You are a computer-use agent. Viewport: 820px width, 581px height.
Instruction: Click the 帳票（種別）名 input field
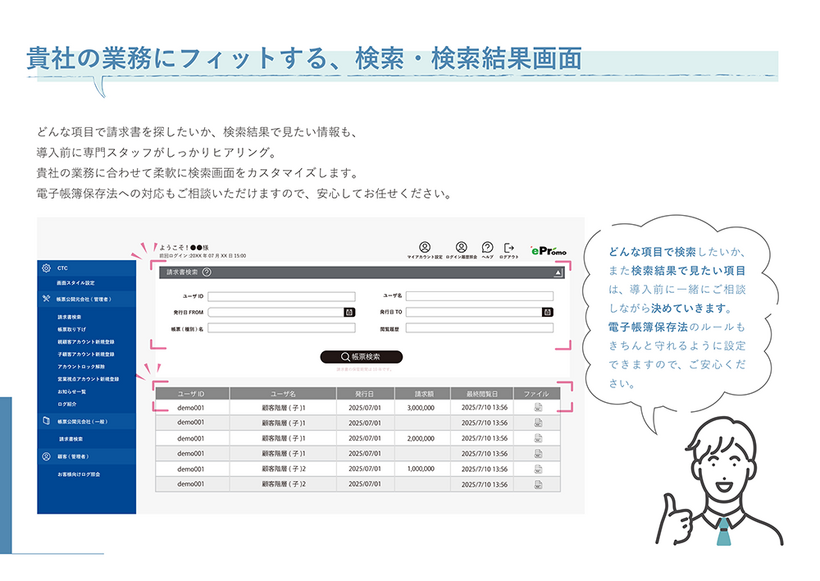(282, 329)
